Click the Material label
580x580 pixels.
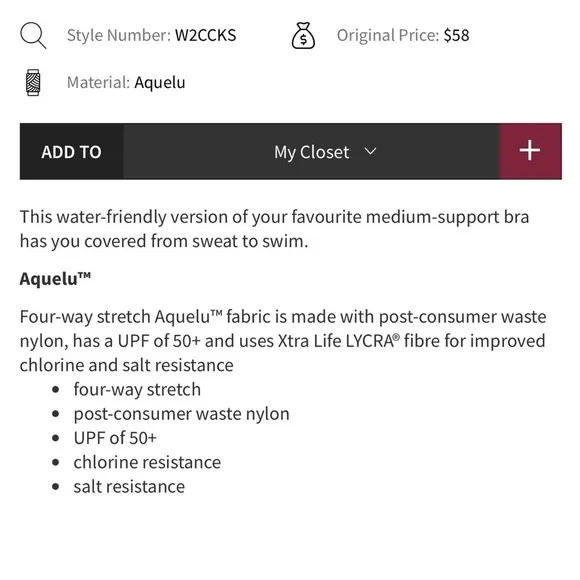pos(98,82)
